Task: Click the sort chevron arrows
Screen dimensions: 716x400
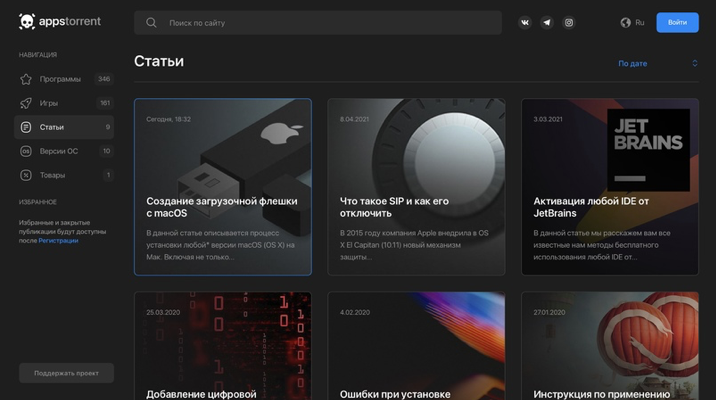Action: pyautogui.click(x=695, y=63)
